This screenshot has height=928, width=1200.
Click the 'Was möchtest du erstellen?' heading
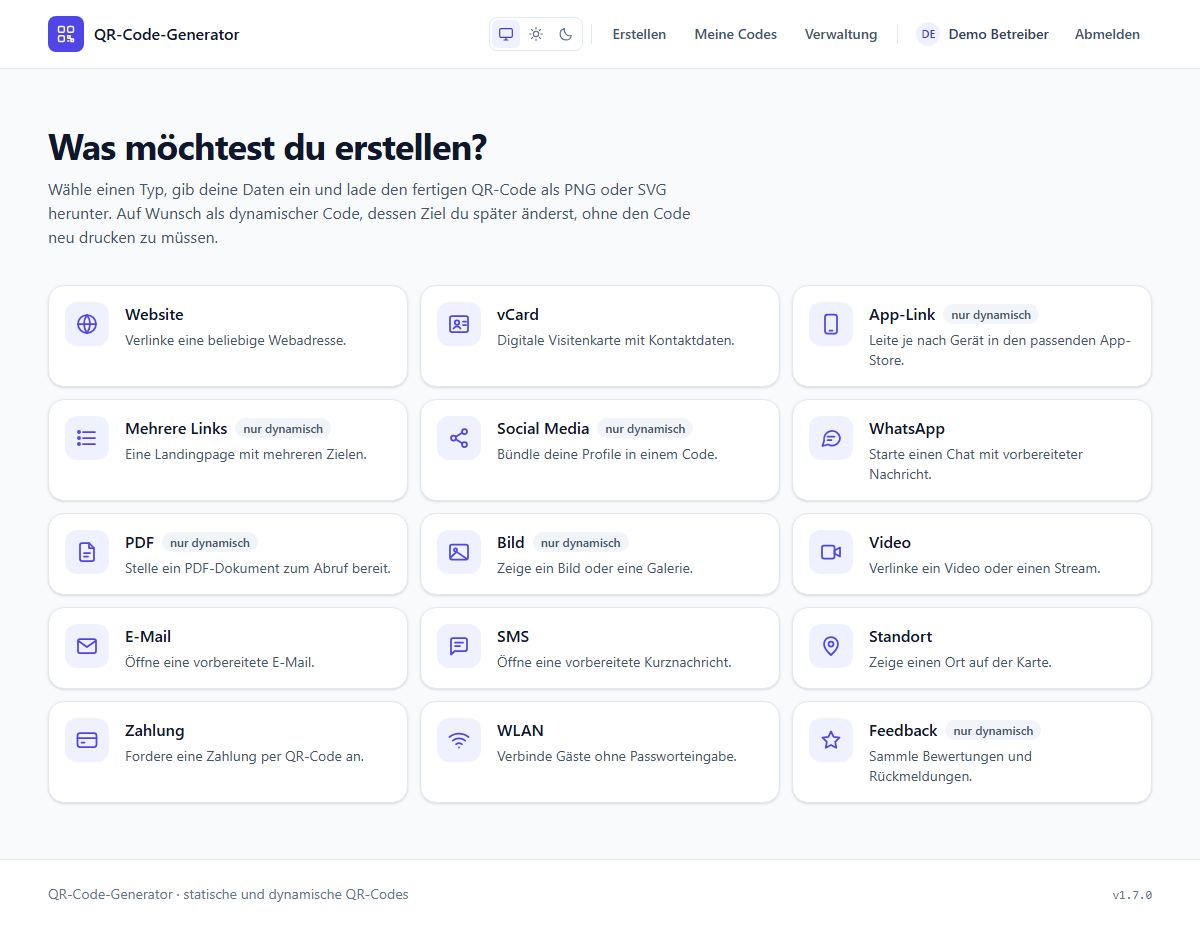tap(267, 147)
